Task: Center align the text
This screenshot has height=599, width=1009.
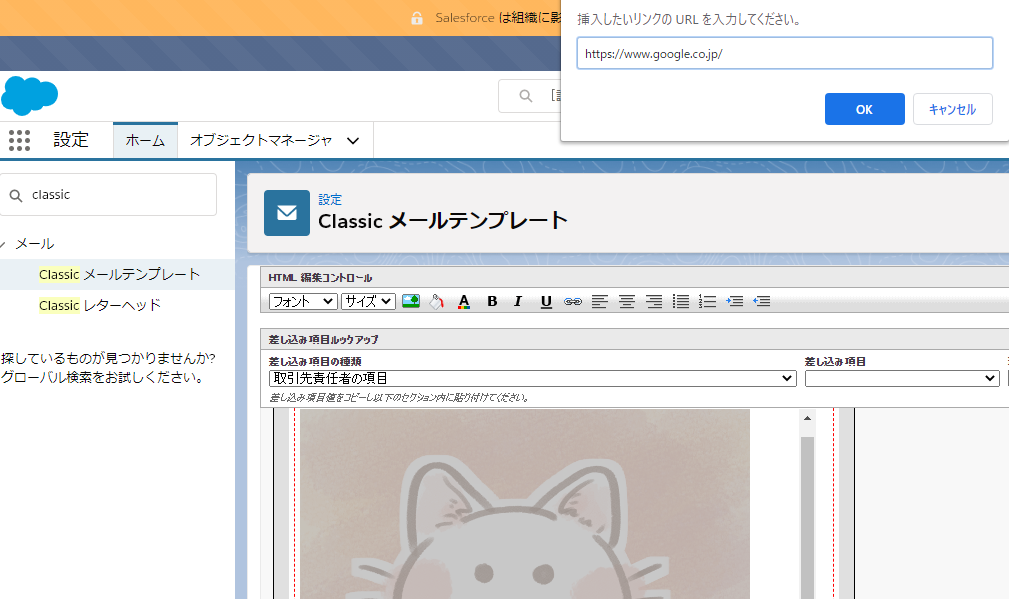Action: click(627, 301)
